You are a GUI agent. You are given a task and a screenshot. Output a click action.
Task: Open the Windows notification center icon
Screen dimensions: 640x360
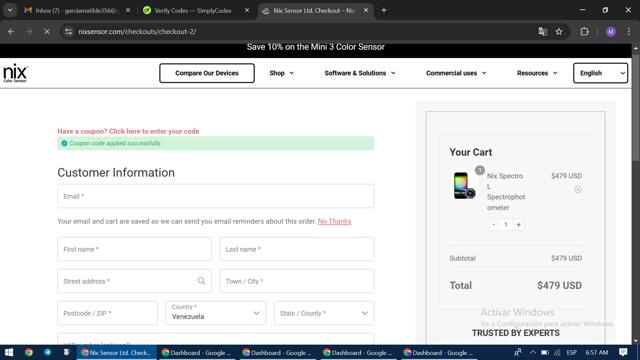[623, 352]
